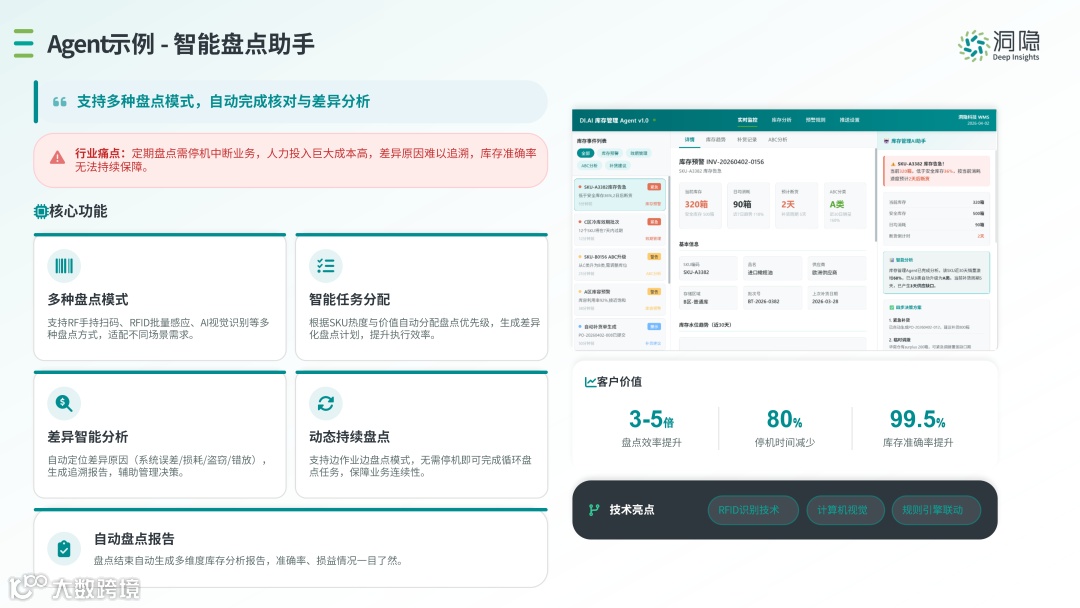Click the DI.AI 库存管理 Agent v1.0 app title
Viewport: 1080px width, 608px height.
614,120
